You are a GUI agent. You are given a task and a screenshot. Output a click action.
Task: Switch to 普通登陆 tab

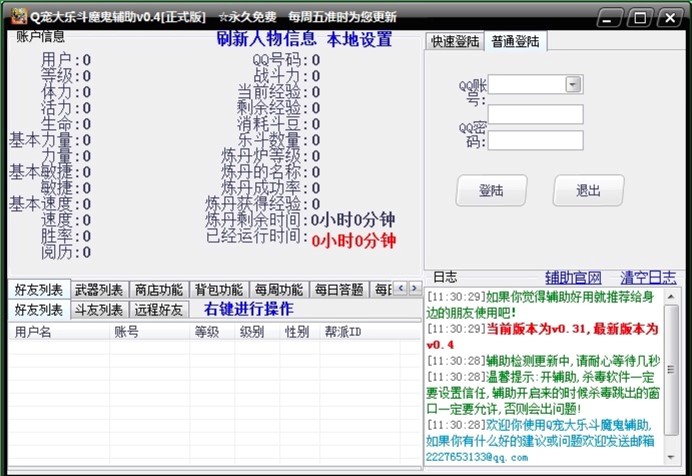point(515,41)
